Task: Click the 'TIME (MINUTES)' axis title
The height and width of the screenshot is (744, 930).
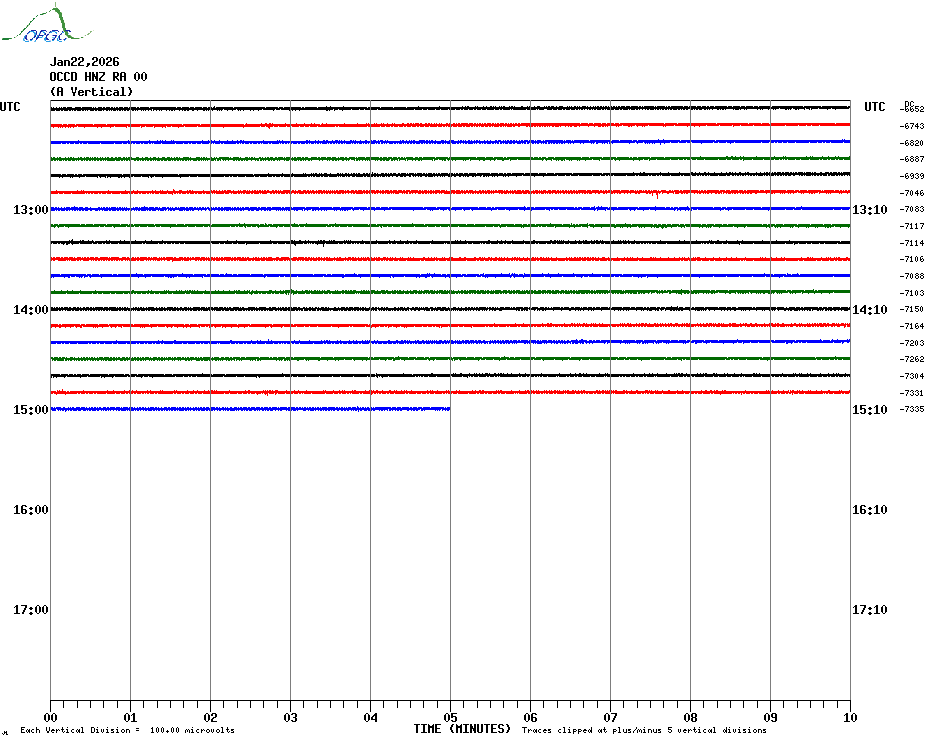Action: [462, 729]
